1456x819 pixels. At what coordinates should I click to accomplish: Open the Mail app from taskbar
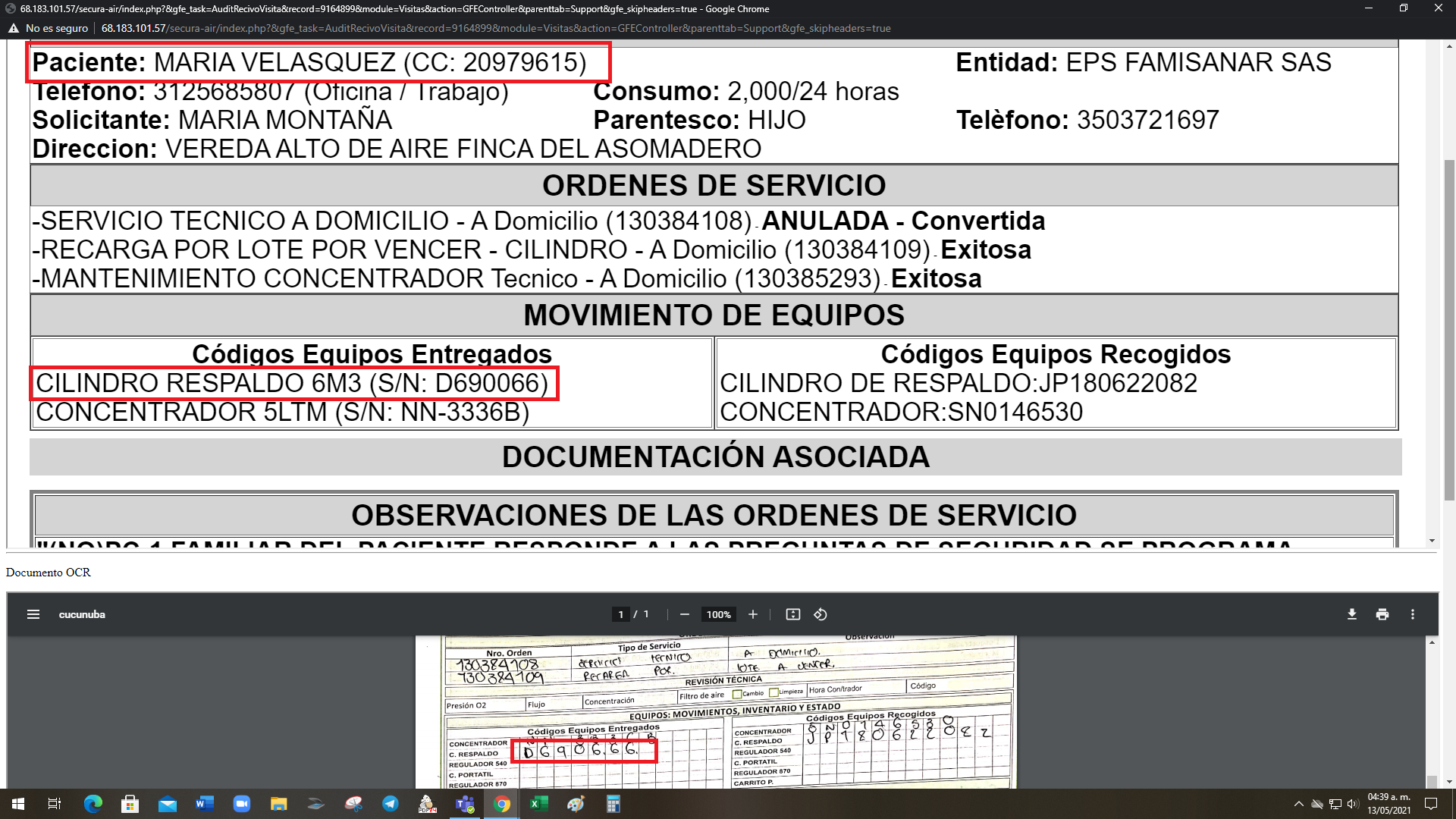[x=168, y=804]
